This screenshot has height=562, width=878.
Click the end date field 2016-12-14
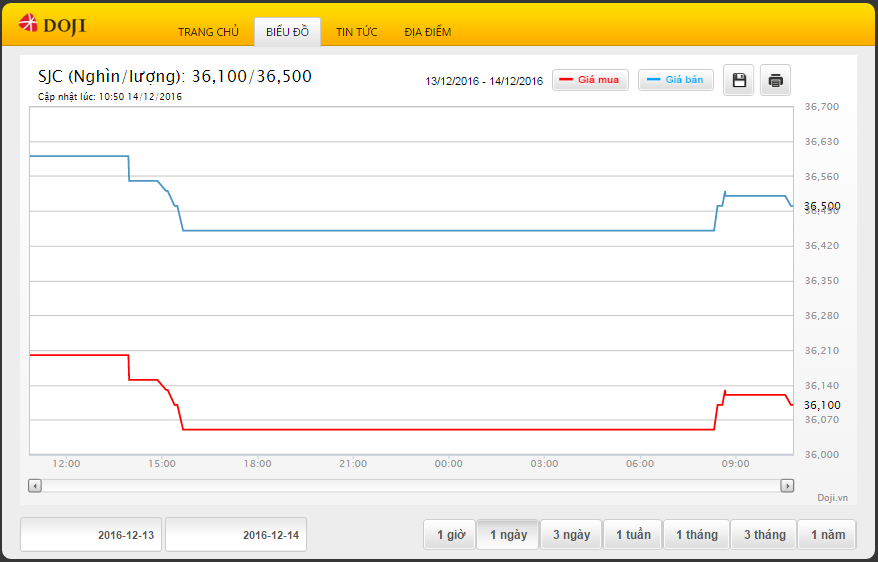(236, 535)
